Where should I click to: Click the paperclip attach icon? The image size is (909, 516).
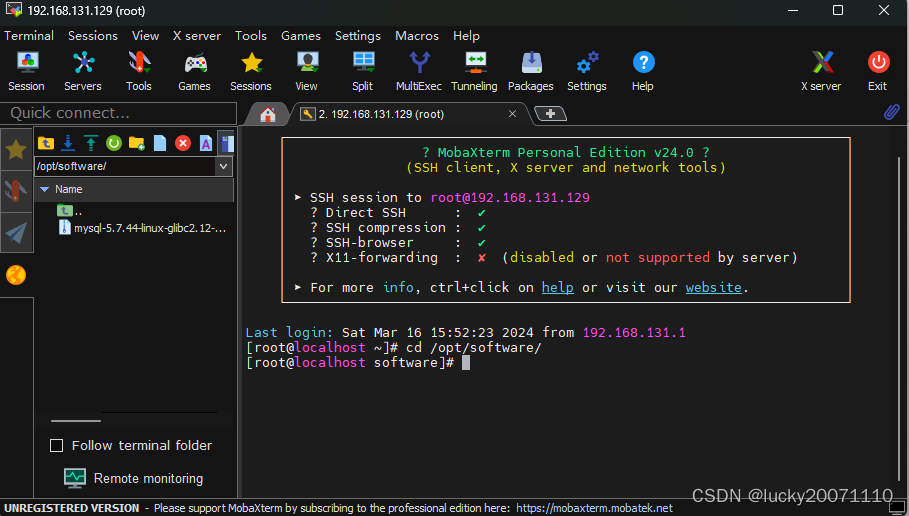[x=892, y=112]
